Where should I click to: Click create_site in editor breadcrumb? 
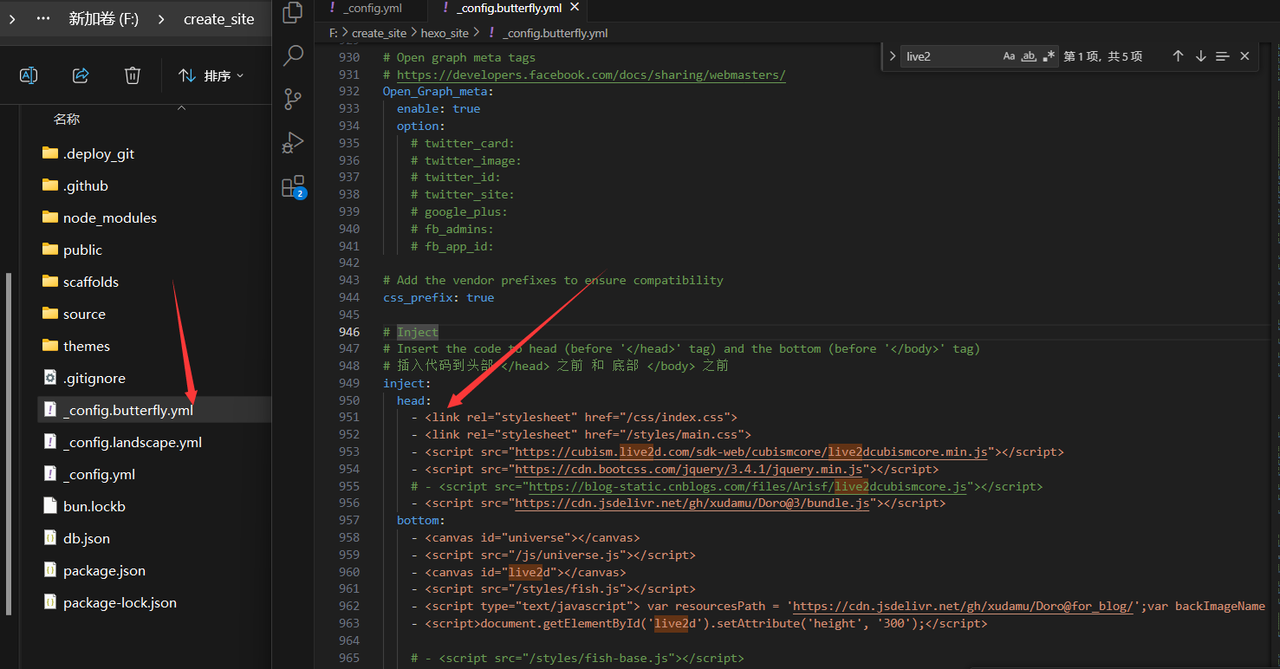[x=379, y=33]
